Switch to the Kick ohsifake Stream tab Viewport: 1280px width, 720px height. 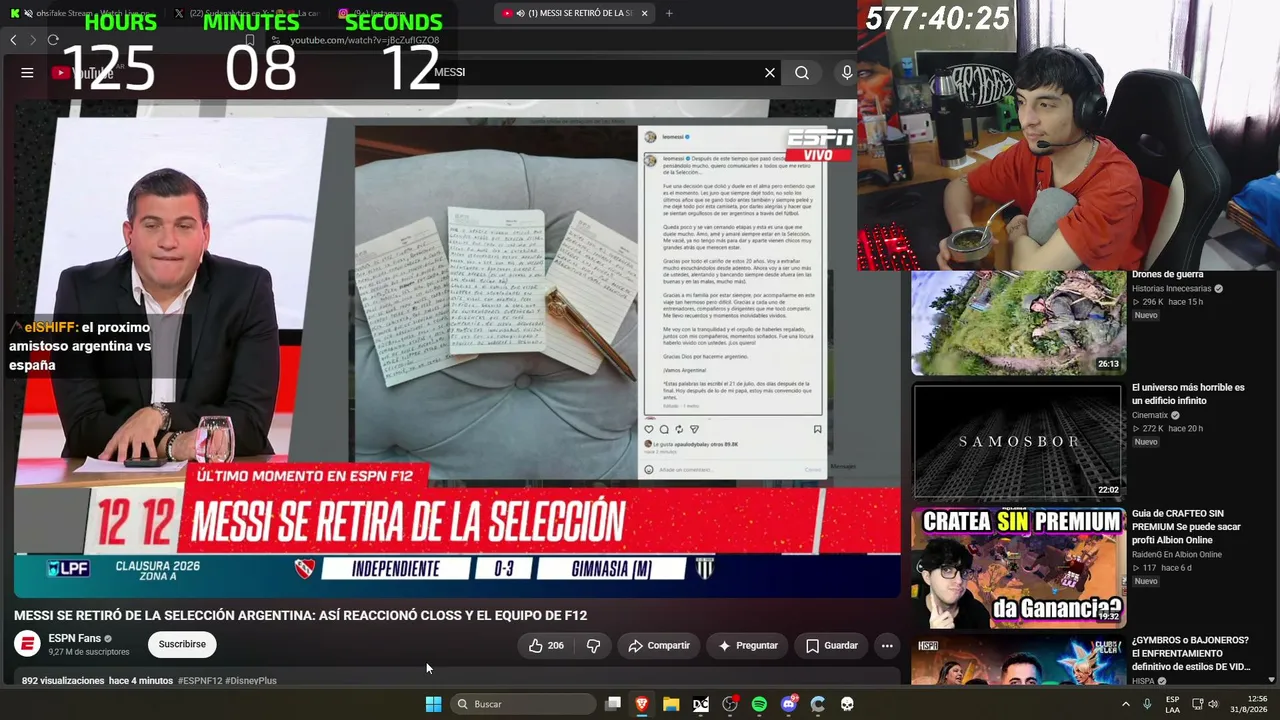pyautogui.click(x=80, y=13)
